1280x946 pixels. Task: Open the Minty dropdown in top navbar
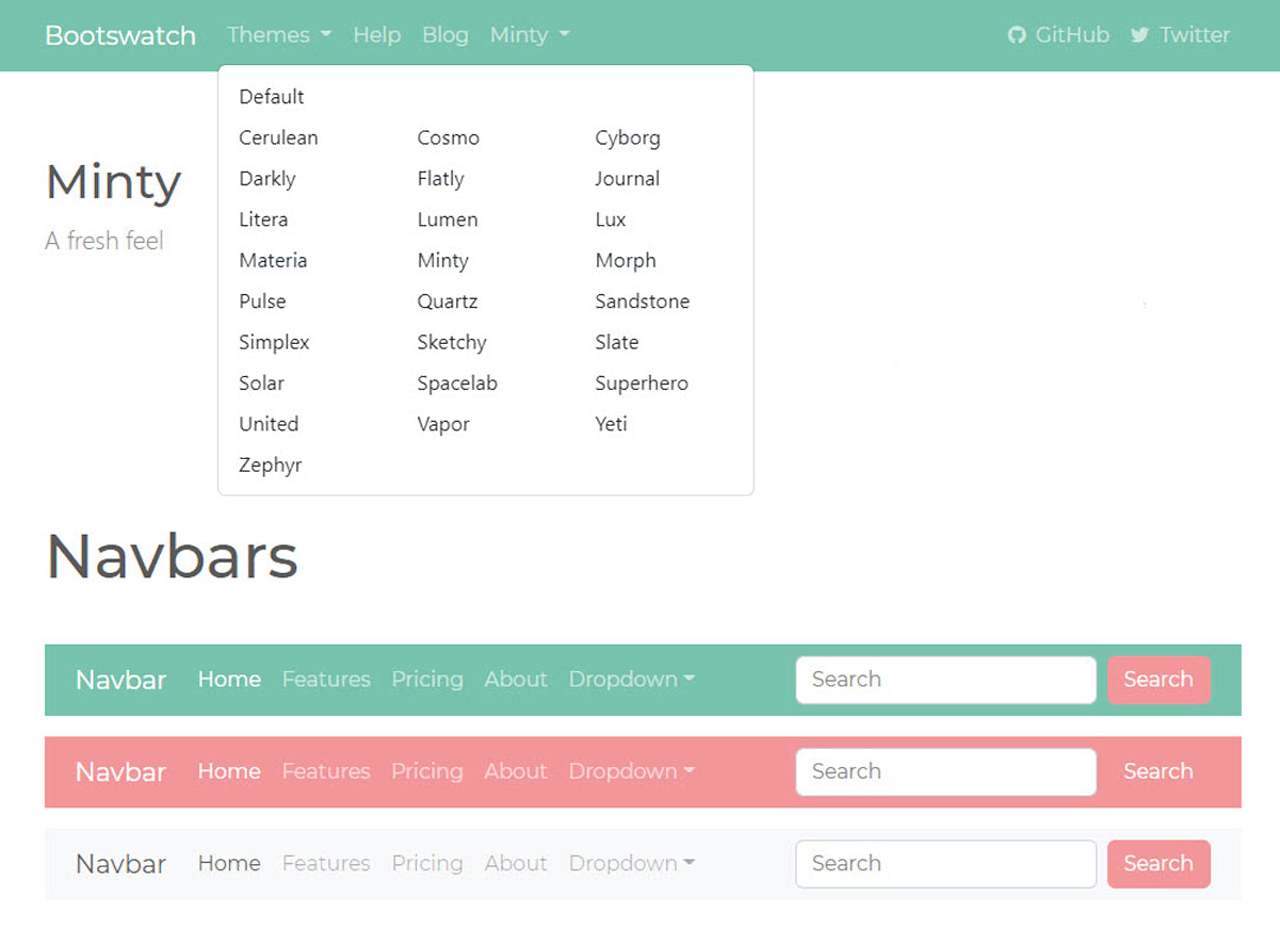529,35
